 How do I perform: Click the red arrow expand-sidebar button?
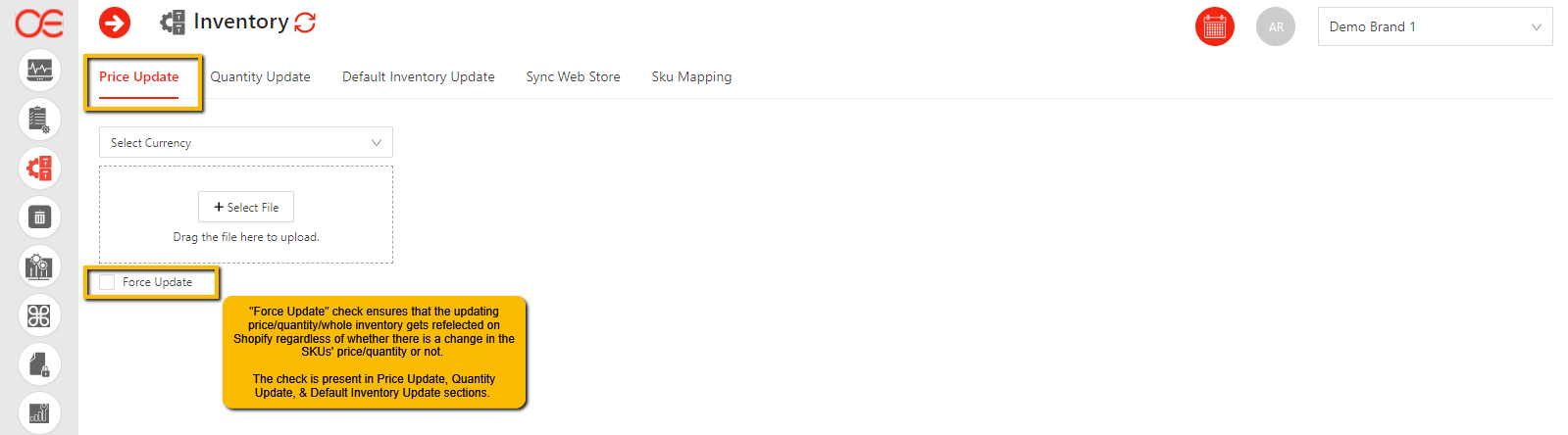[115, 22]
